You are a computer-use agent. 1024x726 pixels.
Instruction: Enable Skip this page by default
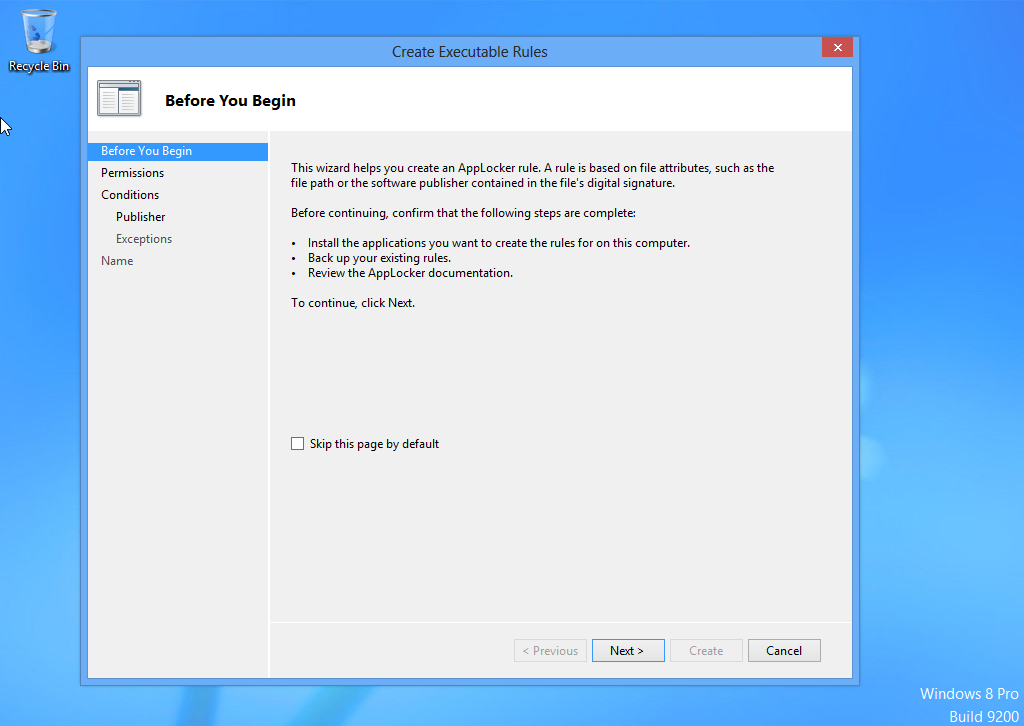click(x=297, y=444)
